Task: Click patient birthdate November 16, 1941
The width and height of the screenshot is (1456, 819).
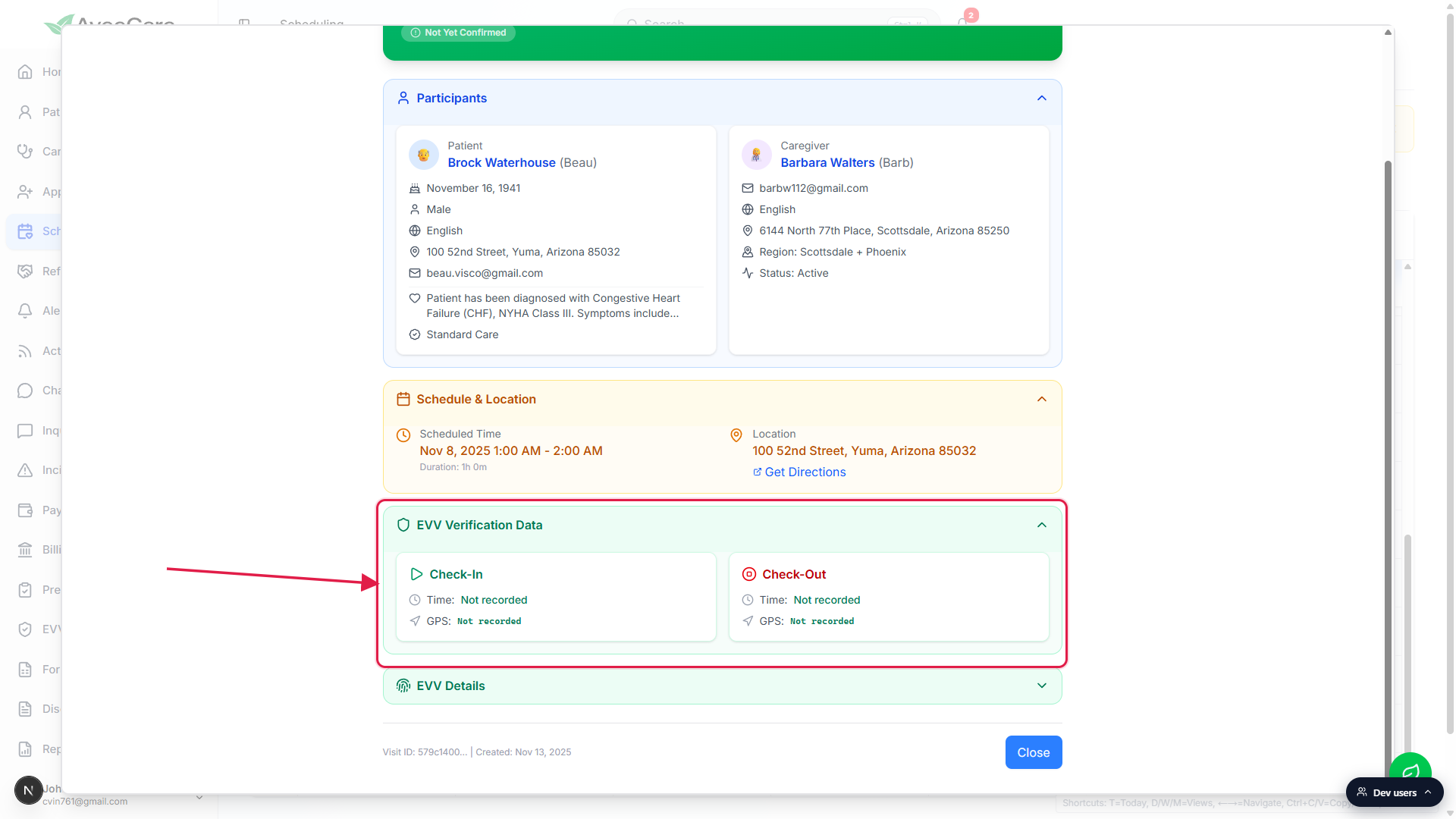Action: coord(473,188)
